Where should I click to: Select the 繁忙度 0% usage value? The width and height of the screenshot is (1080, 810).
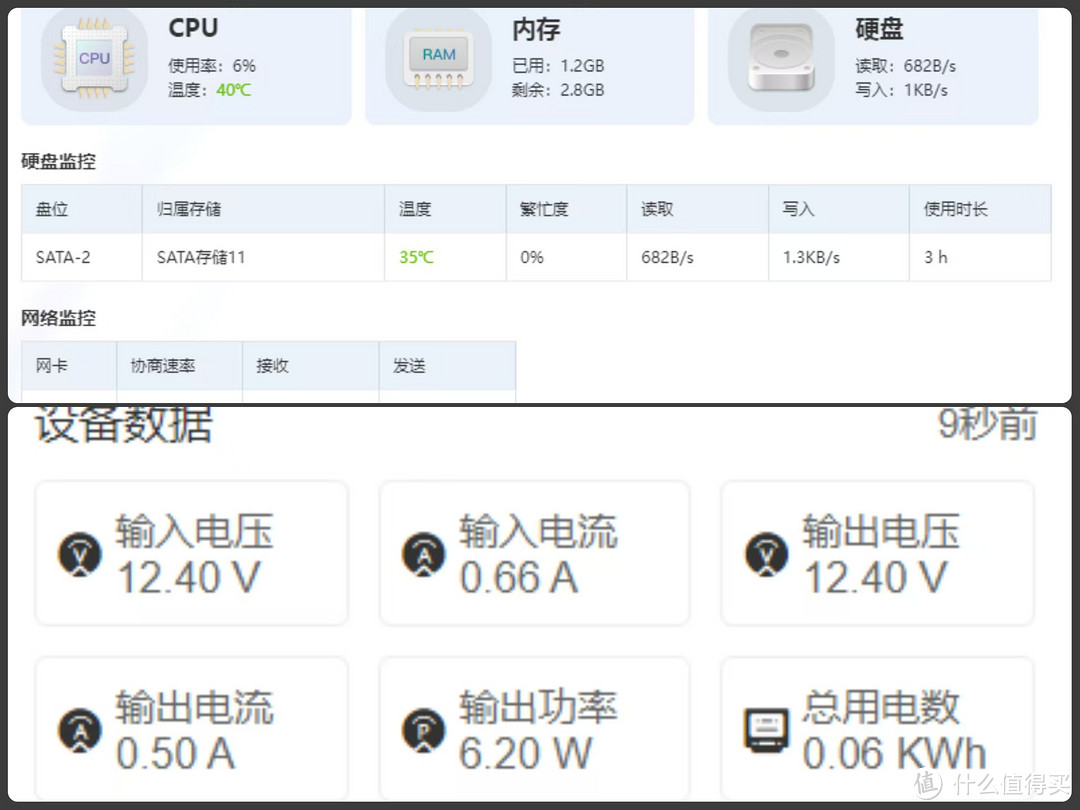coord(530,257)
